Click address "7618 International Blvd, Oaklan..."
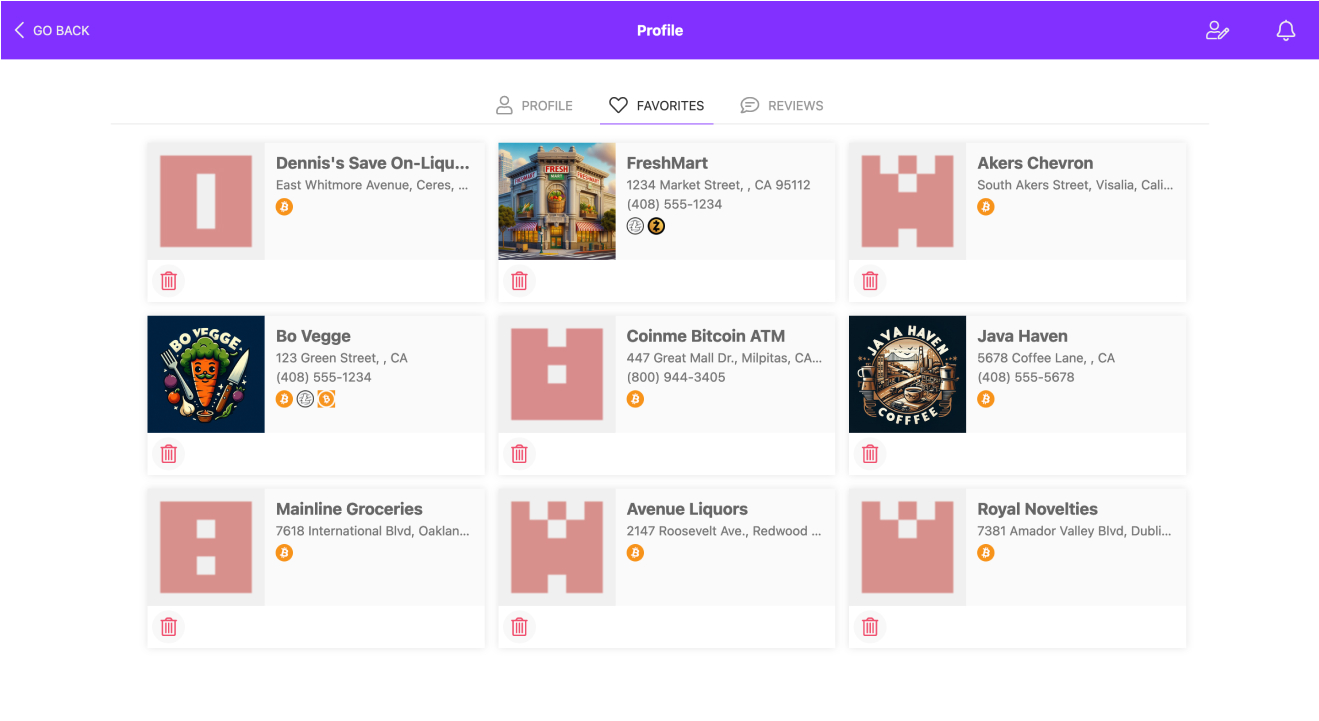1319x721 pixels. tap(372, 531)
